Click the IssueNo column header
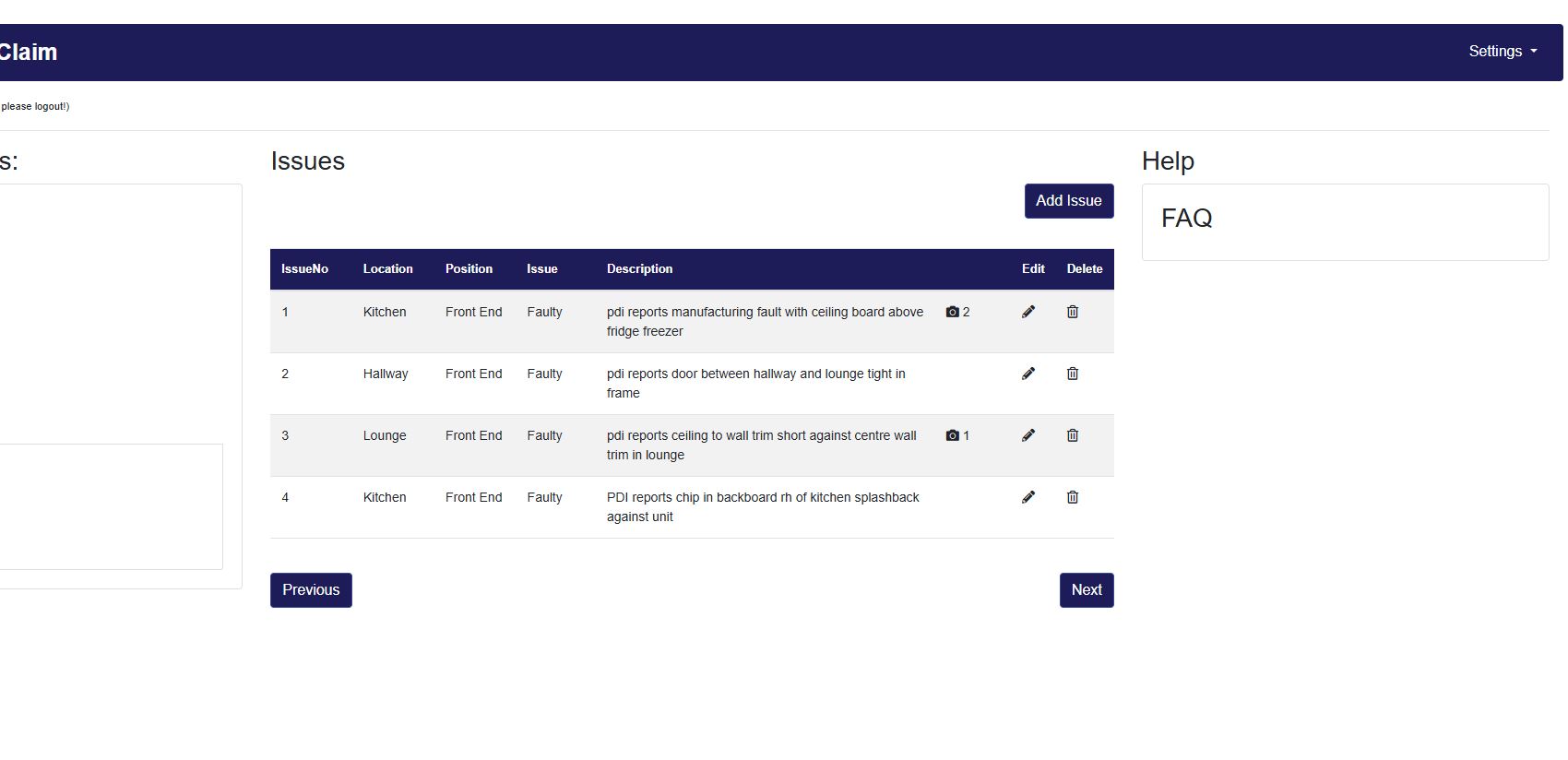The image size is (1568, 760). [304, 269]
